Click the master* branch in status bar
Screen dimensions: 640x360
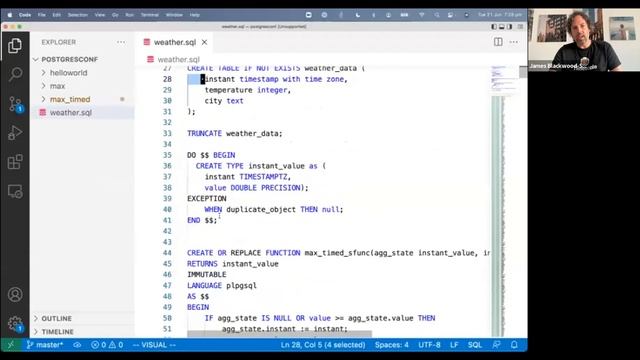(45, 345)
